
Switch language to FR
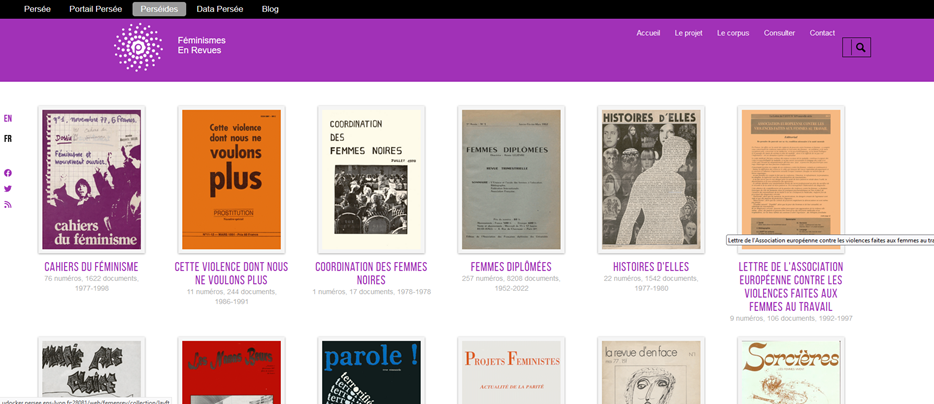click(x=8, y=139)
